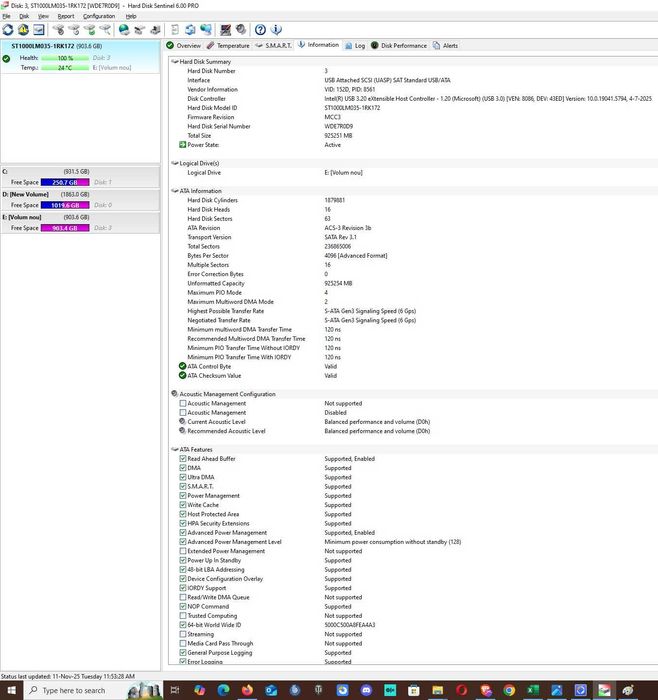The width and height of the screenshot is (658, 700).
Task: Click the speaker toolbar icon
Action: point(241,30)
